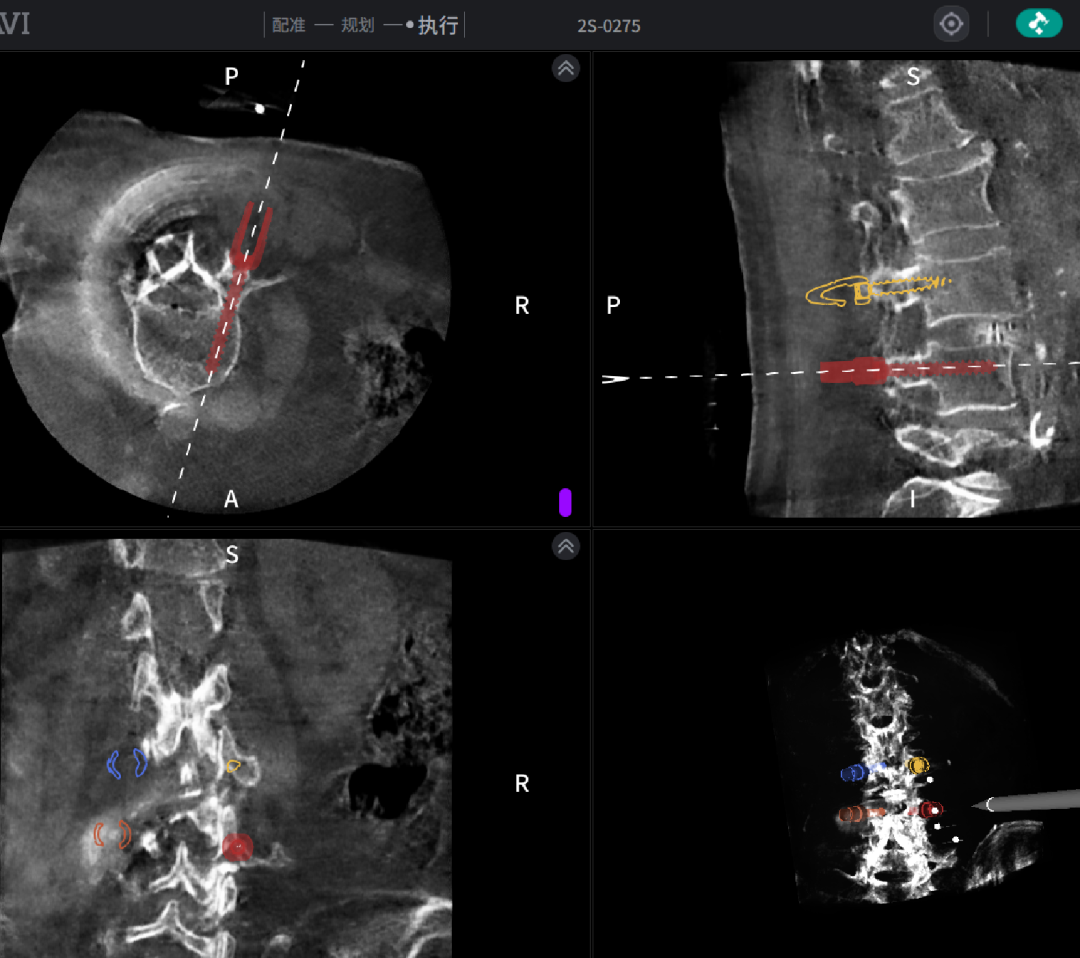This screenshot has height=958, width=1080.
Task: Switch to the 规划 planning step
Action: click(x=357, y=25)
